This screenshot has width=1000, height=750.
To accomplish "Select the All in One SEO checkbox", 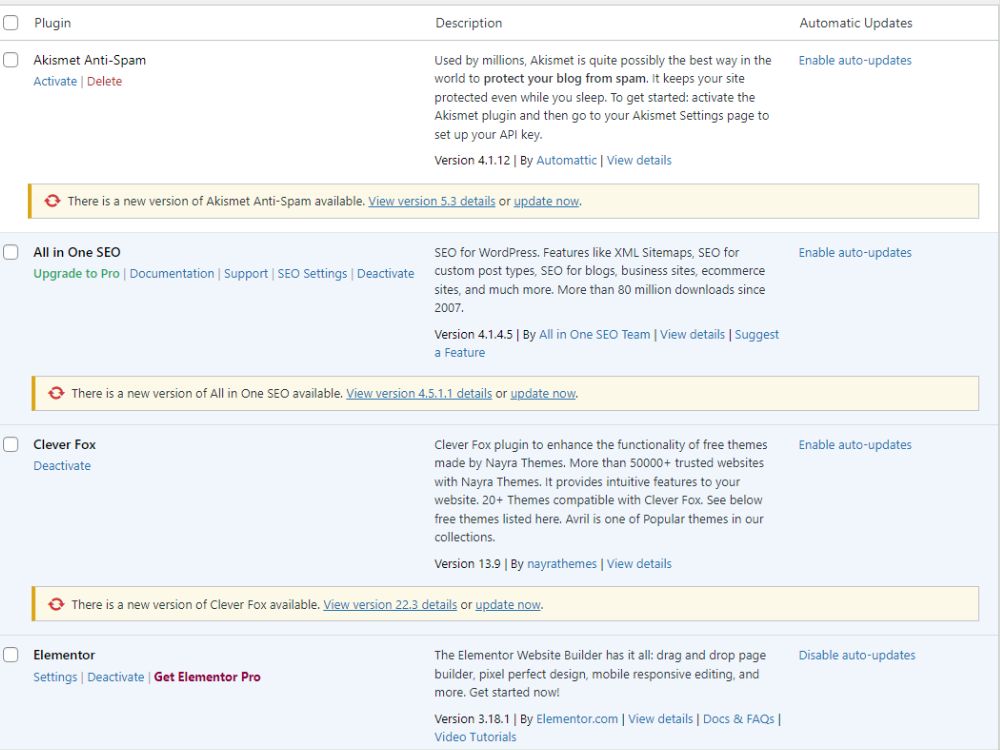I will (11, 252).
